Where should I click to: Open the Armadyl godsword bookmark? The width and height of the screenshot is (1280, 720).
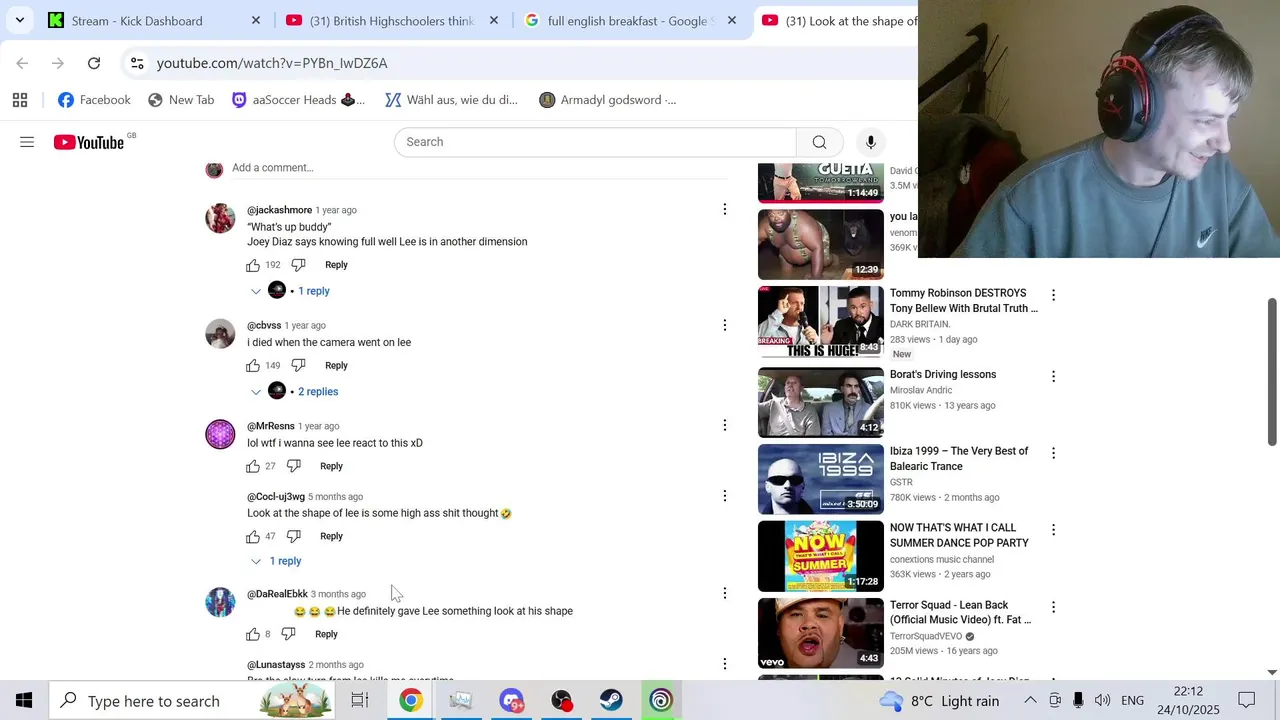click(608, 100)
